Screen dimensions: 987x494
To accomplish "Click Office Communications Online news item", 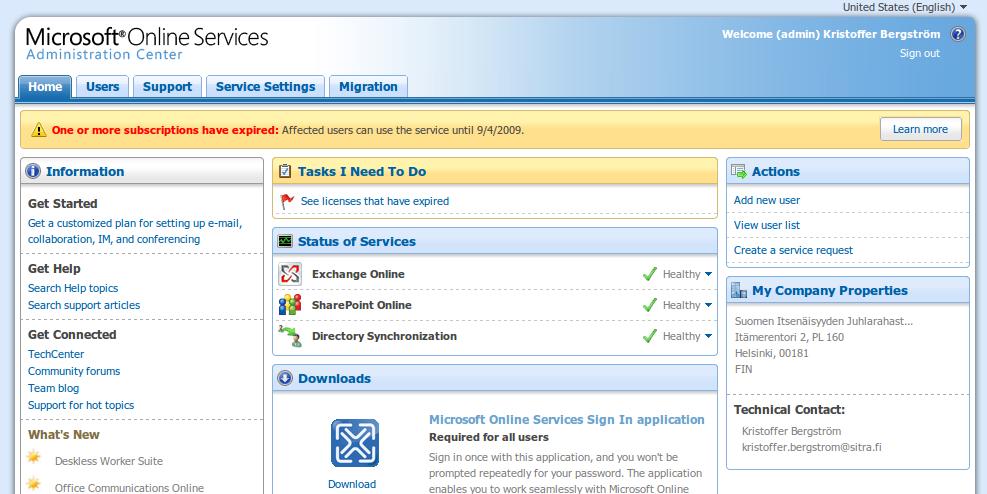I will pyautogui.click(x=129, y=488).
